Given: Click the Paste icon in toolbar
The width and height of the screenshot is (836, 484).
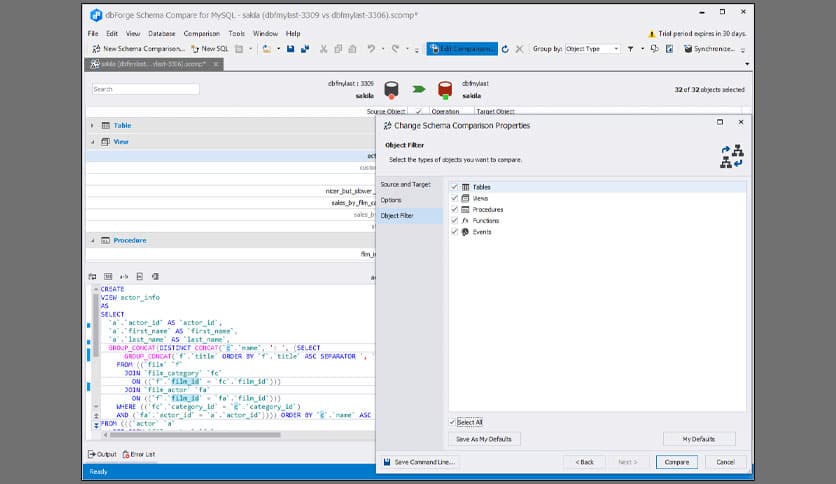Looking at the screenshot, I should point(352,49).
